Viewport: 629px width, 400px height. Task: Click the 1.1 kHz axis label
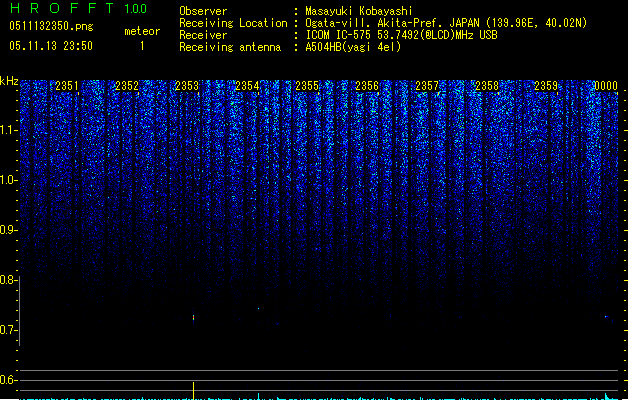coord(8,130)
